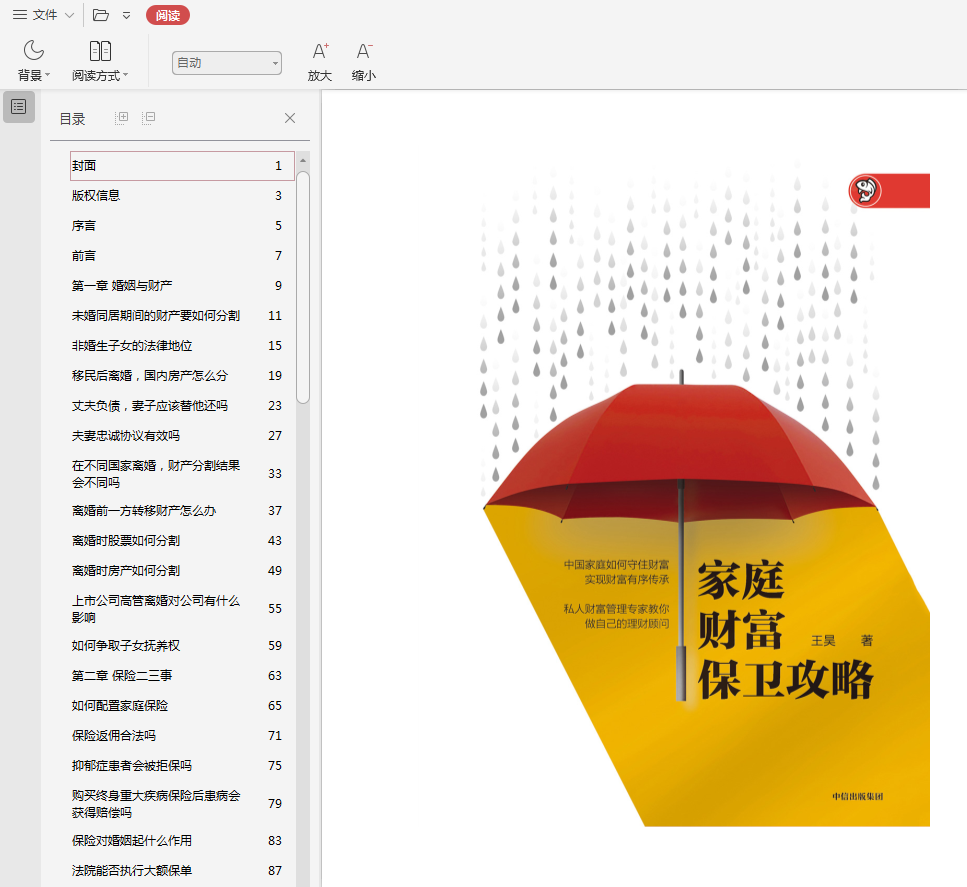Go to 非婚生子女的法律地位

tap(182, 345)
